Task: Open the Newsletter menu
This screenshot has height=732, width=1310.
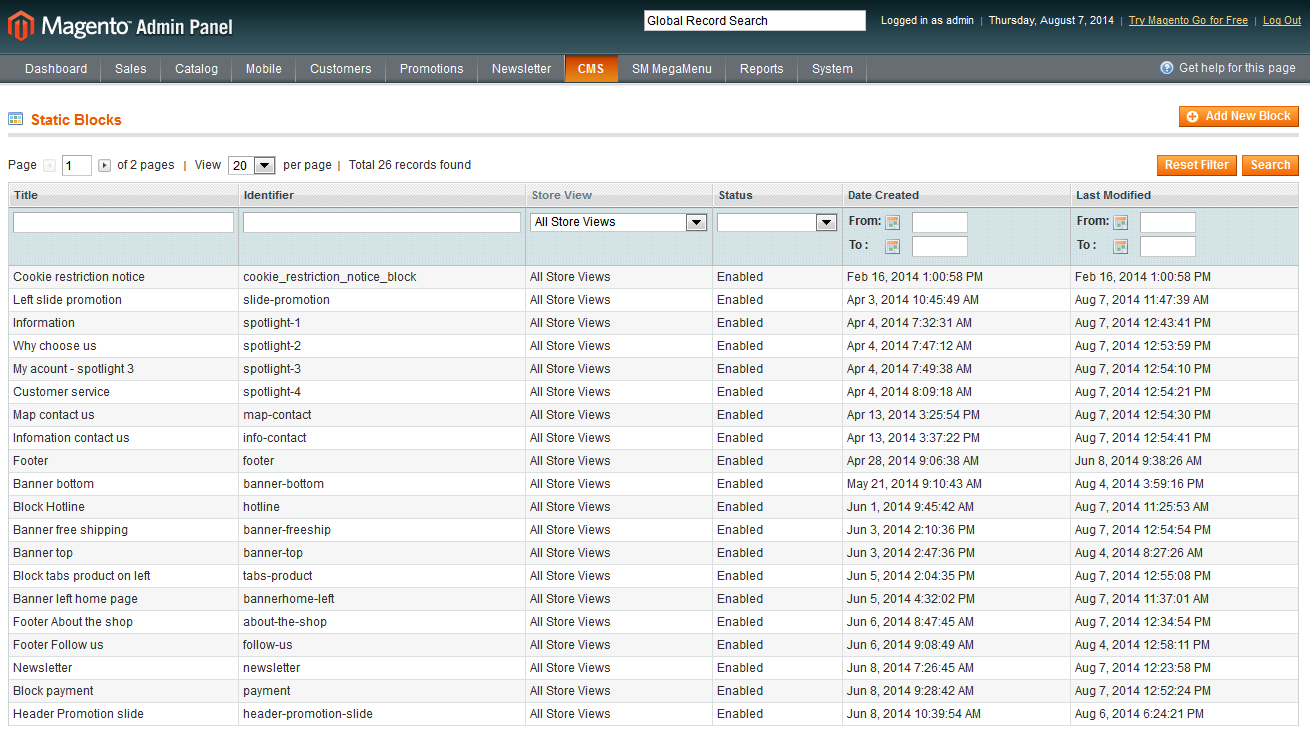Action: pyautogui.click(x=522, y=69)
